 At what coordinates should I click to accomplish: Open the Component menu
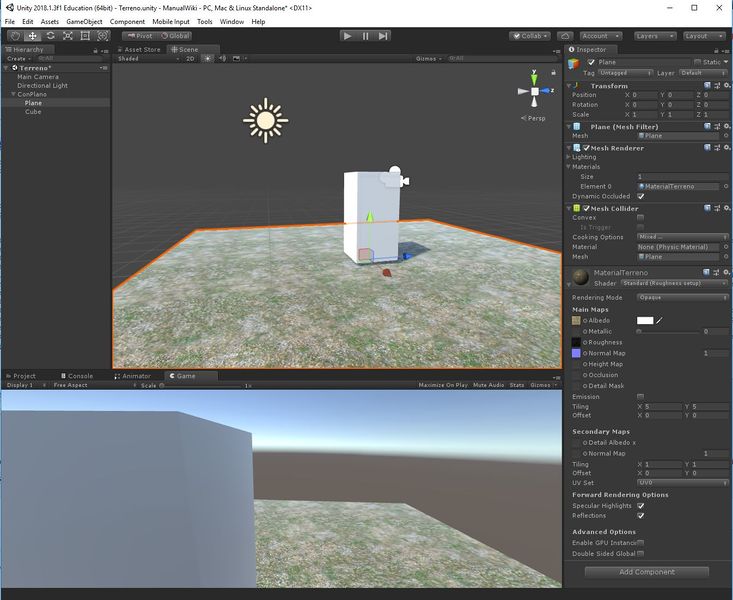[x=127, y=22]
